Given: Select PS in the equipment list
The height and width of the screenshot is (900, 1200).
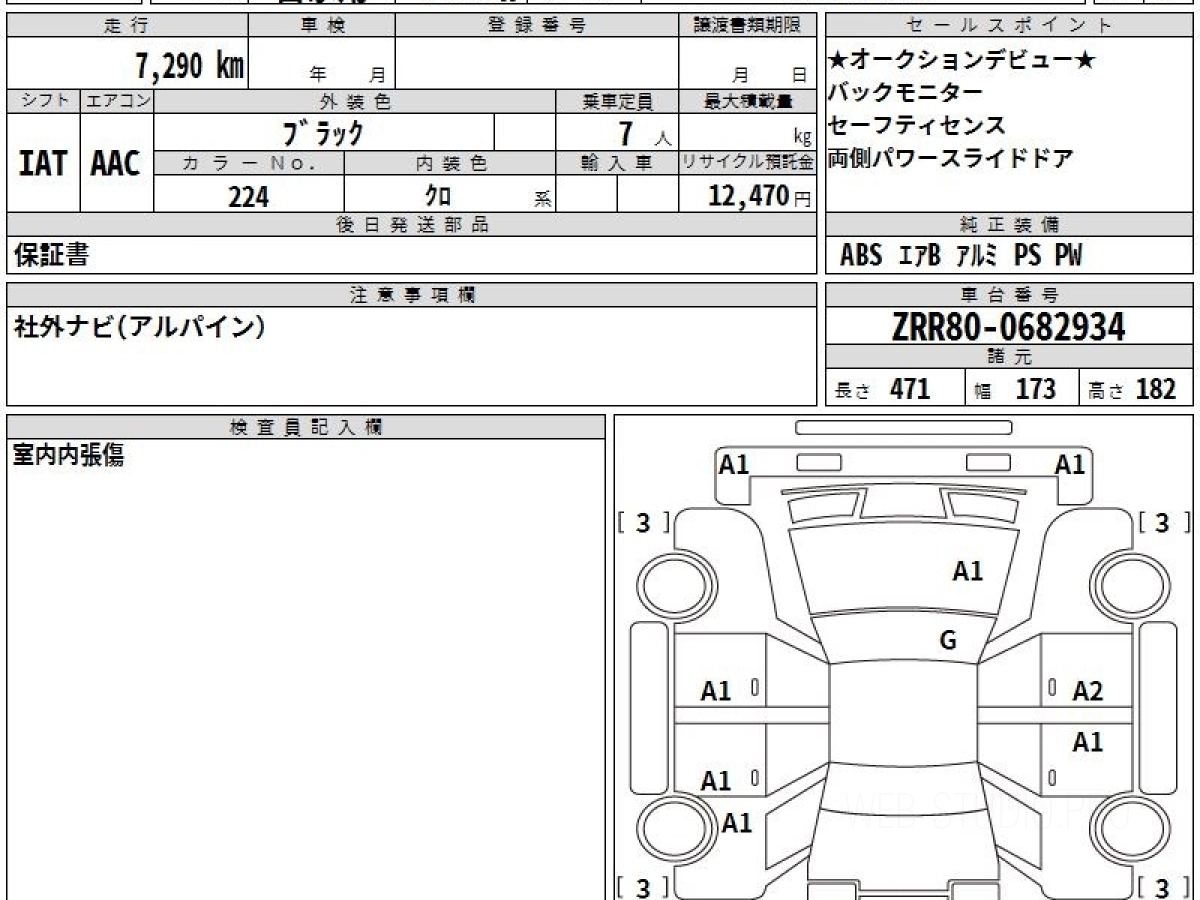Looking at the screenshot, I should tap(1027, 256).
